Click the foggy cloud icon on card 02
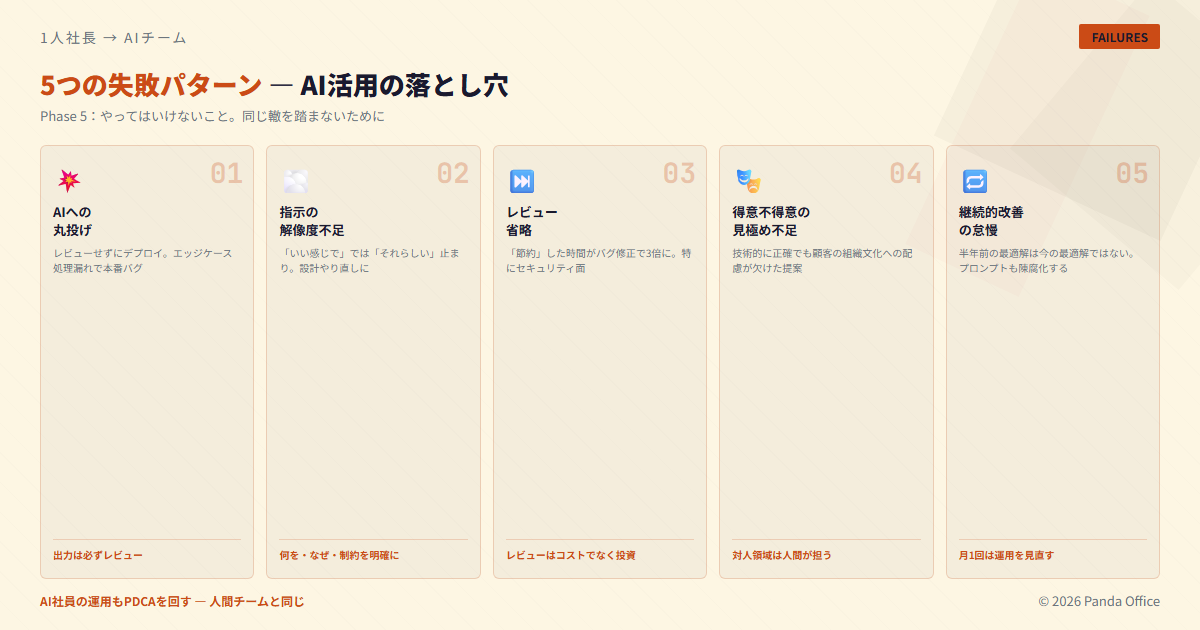The height and width of the screenshot is (630, 1200). coord(295,181)
